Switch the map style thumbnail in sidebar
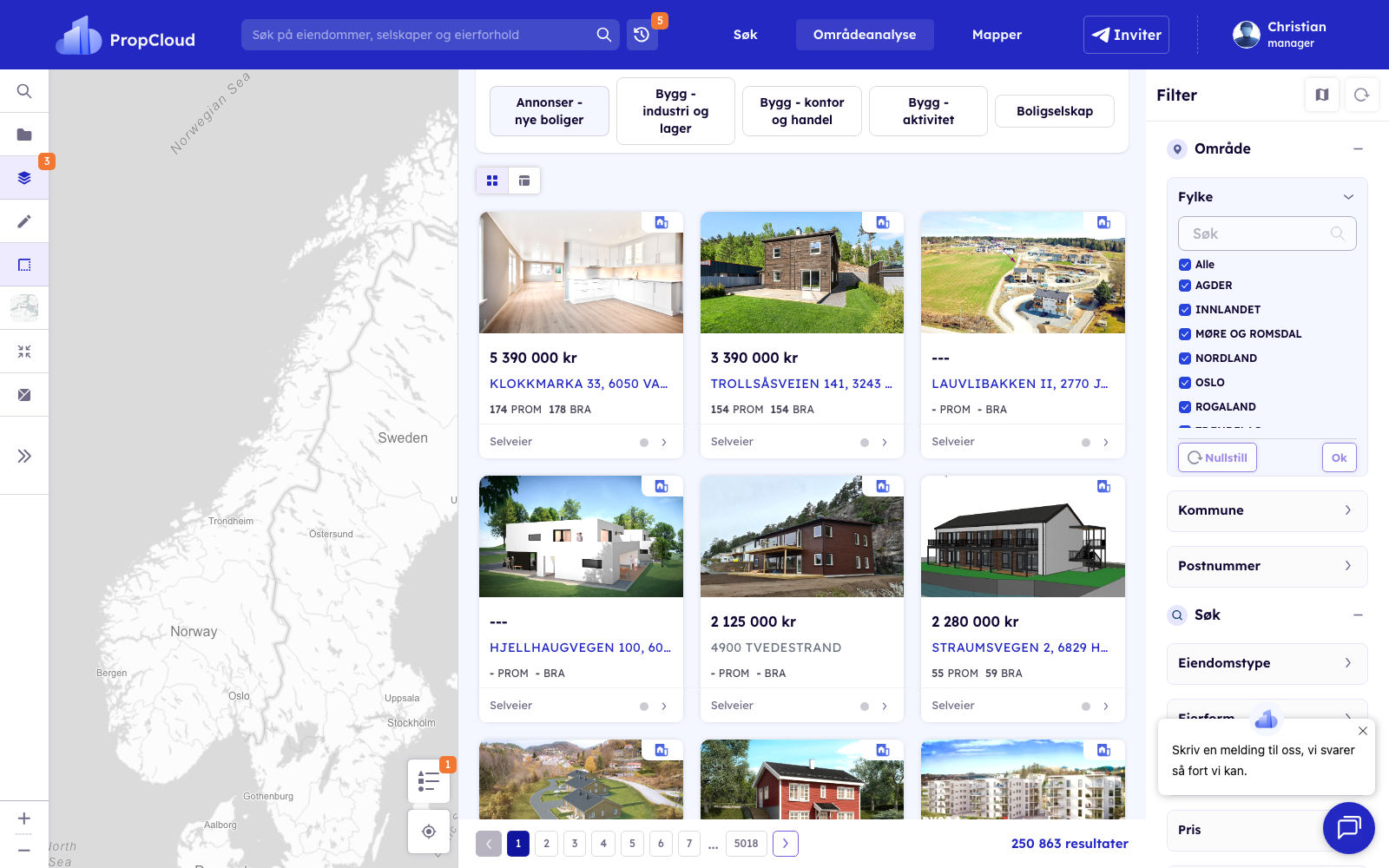Viewport: 1389px width, 868px height. [x=24, y=308]
